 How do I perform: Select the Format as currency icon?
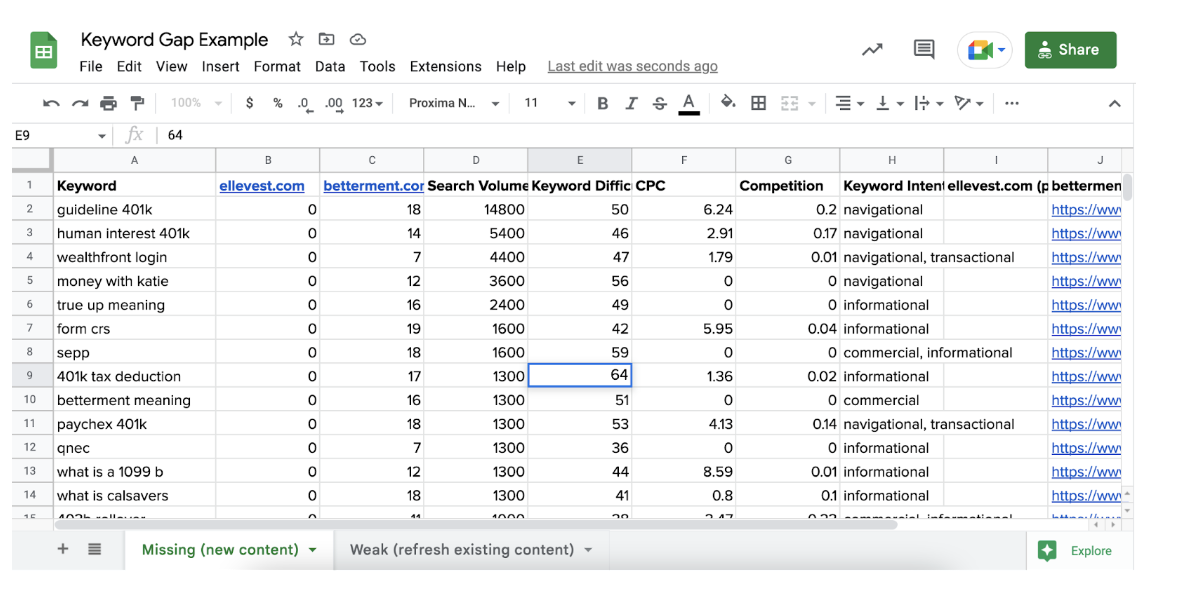[x=249, y=102]
